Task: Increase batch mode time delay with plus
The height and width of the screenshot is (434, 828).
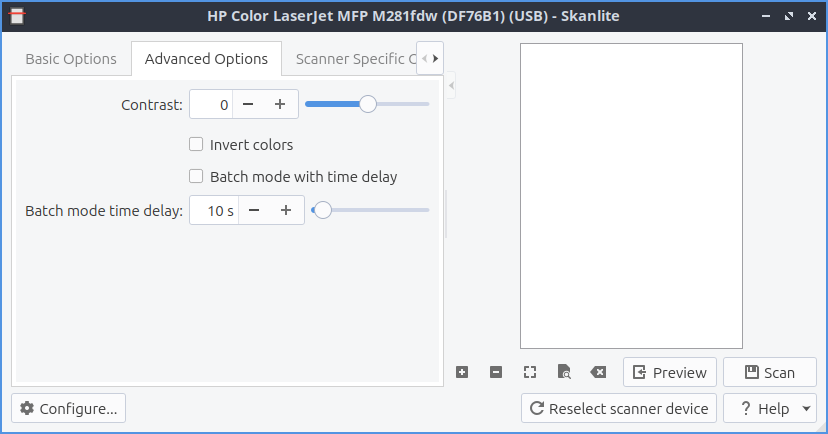Action: tap(286, 210)
